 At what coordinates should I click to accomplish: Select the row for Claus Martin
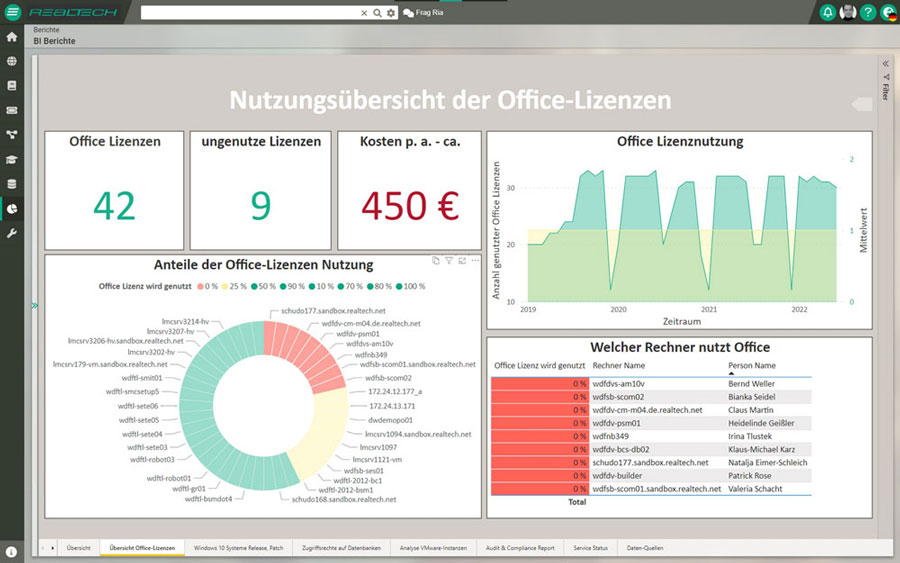point(651,410)
